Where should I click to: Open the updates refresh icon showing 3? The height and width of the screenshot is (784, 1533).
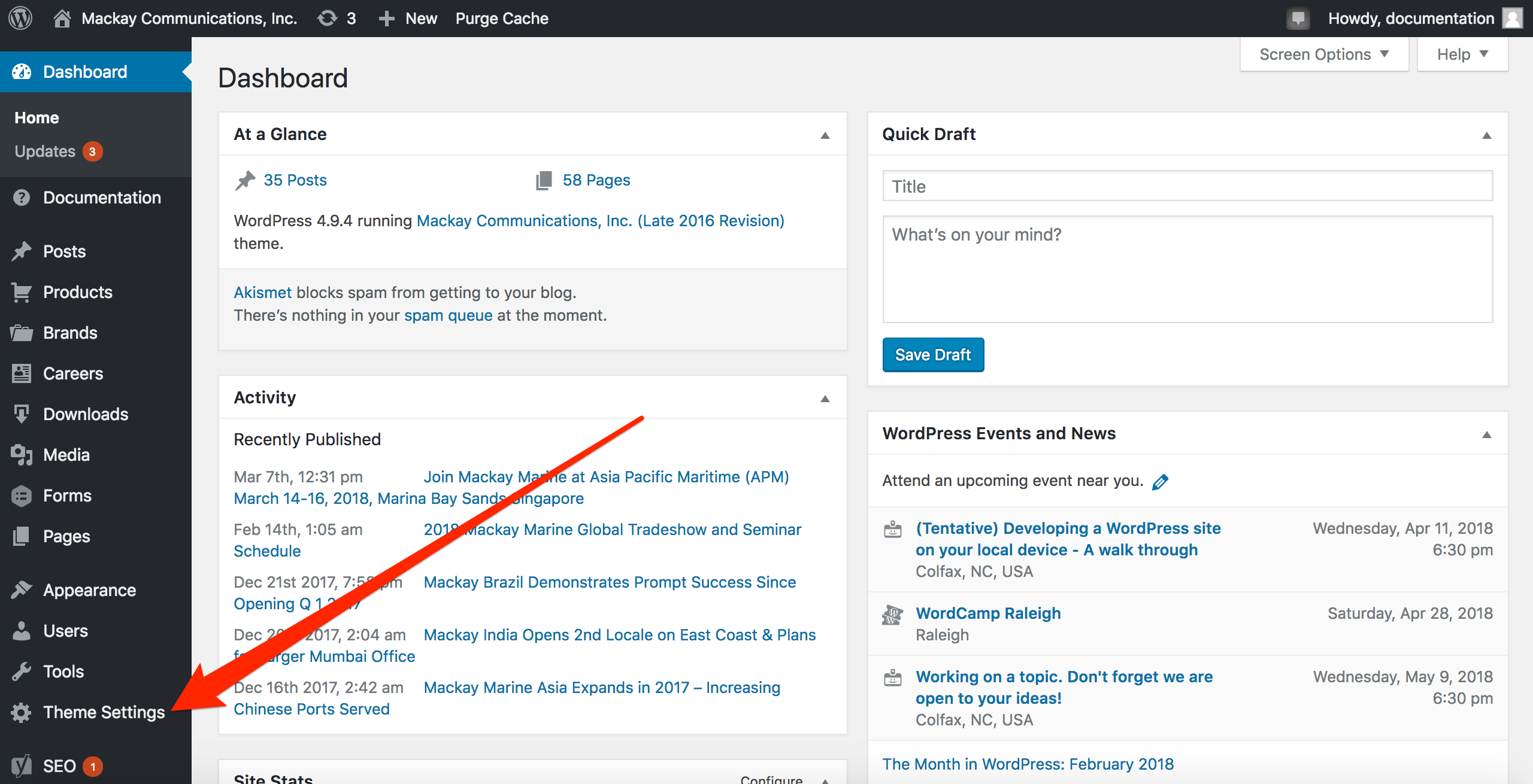pyautogui.click(x=328, y=19)
